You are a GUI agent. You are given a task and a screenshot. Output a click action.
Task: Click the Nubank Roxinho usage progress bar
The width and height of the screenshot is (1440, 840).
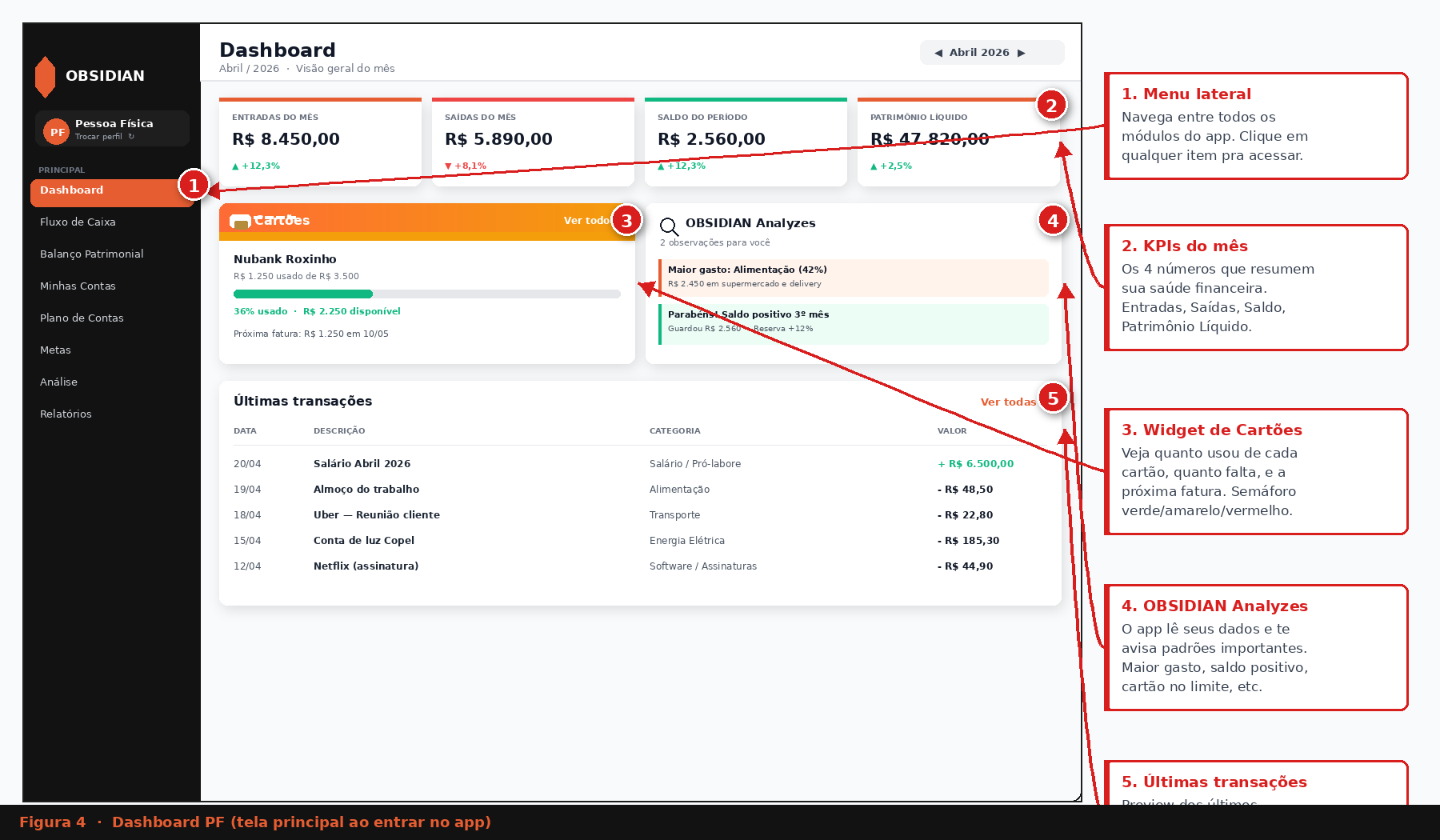click(427, 294)
